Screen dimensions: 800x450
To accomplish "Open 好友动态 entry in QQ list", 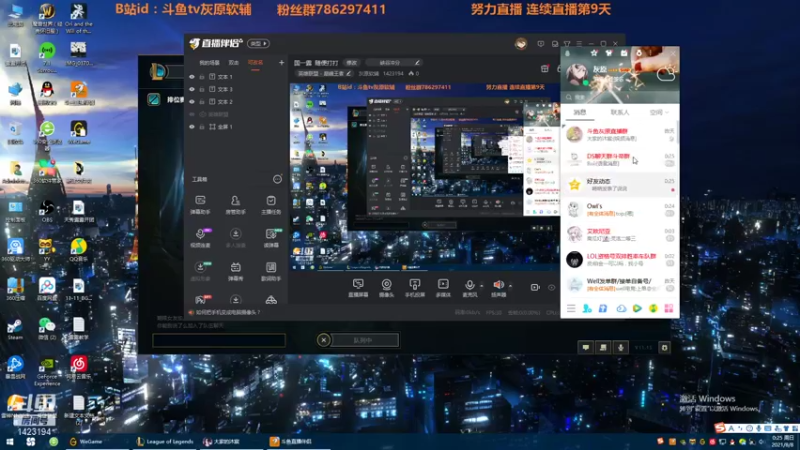I will [619, 184].
